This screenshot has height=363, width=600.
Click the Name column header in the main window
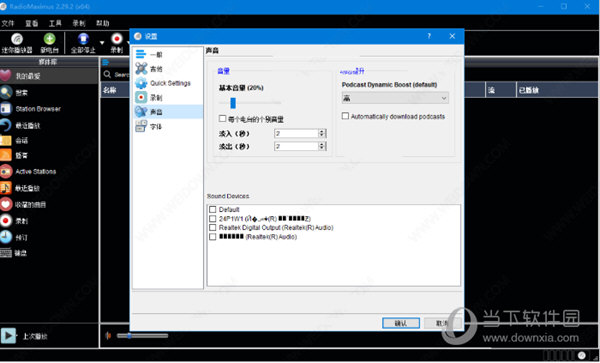click(x=115, y=90)
